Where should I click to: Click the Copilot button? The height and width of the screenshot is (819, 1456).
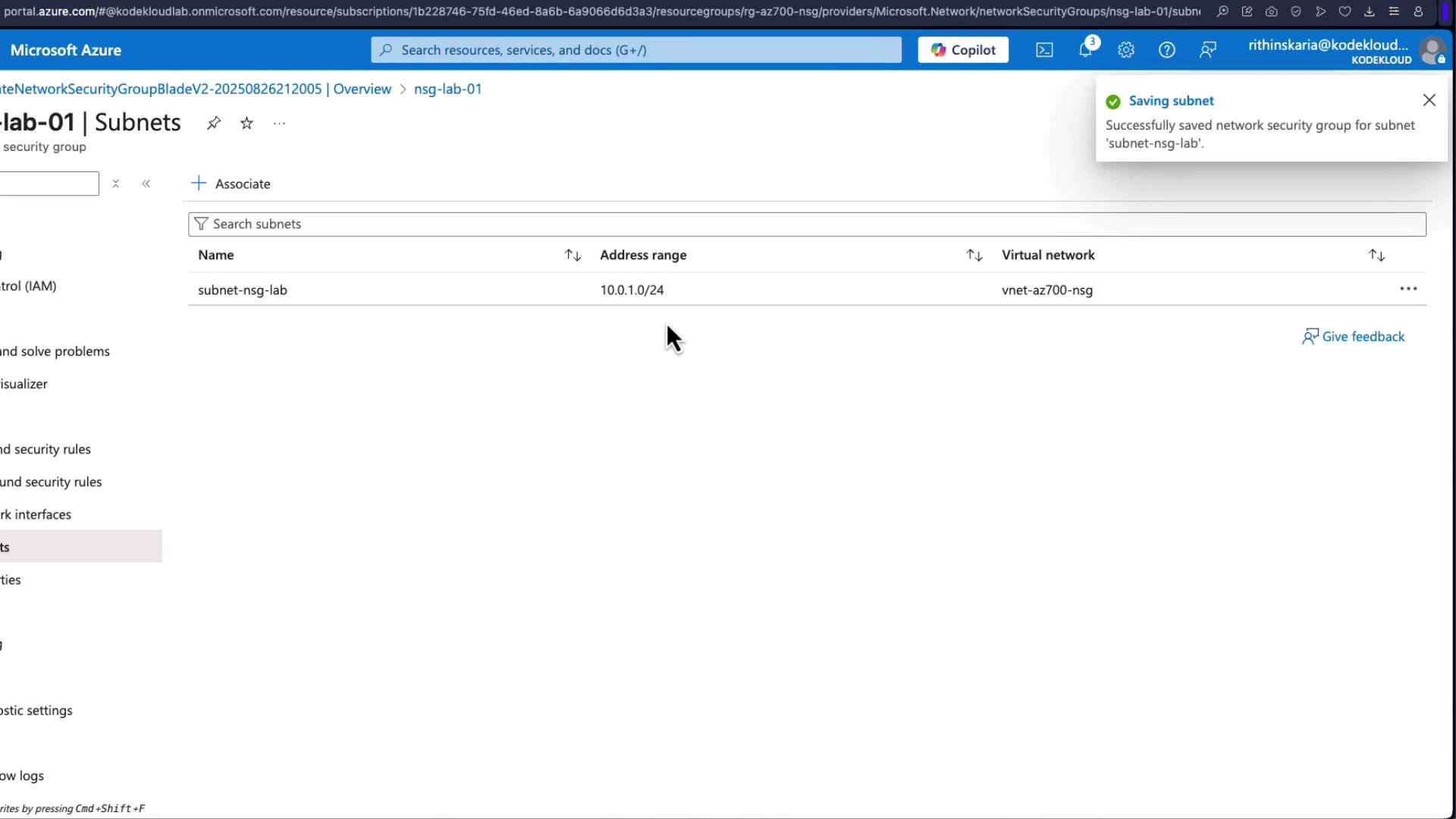coord(963,50)
